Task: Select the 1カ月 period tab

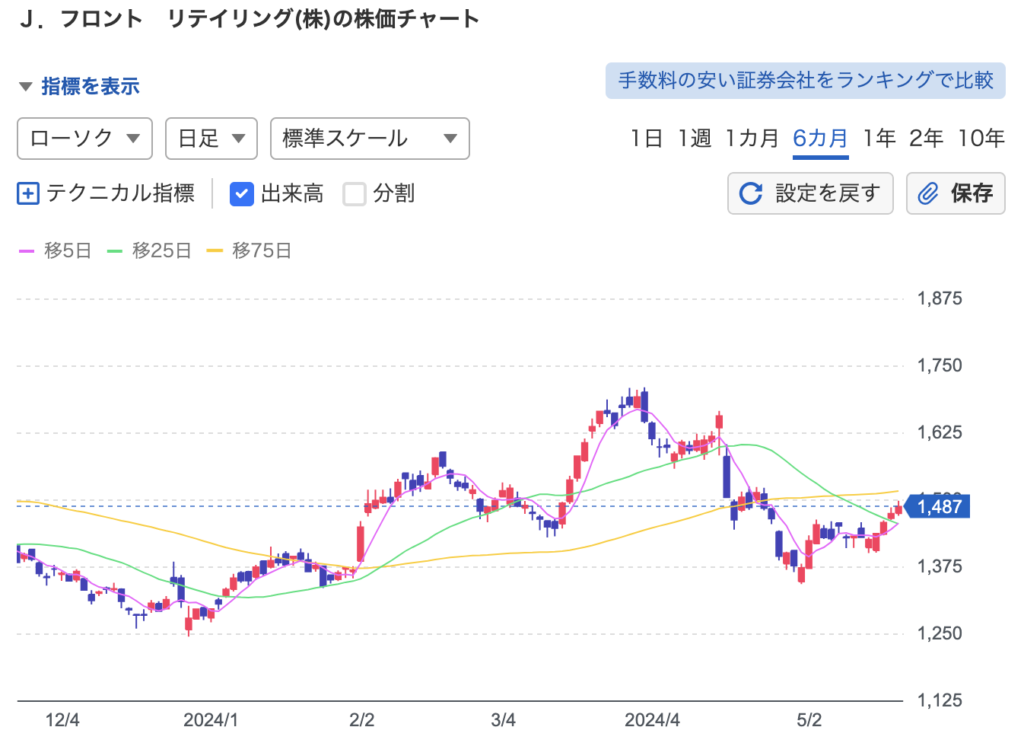Action: point(752,138)
